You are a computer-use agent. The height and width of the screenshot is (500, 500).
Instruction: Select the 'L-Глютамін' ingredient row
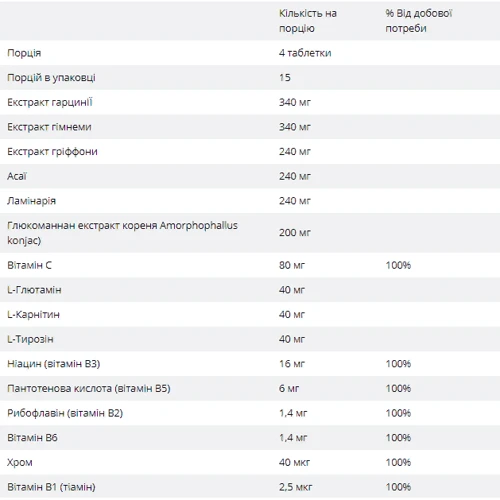tap(250, 290)
